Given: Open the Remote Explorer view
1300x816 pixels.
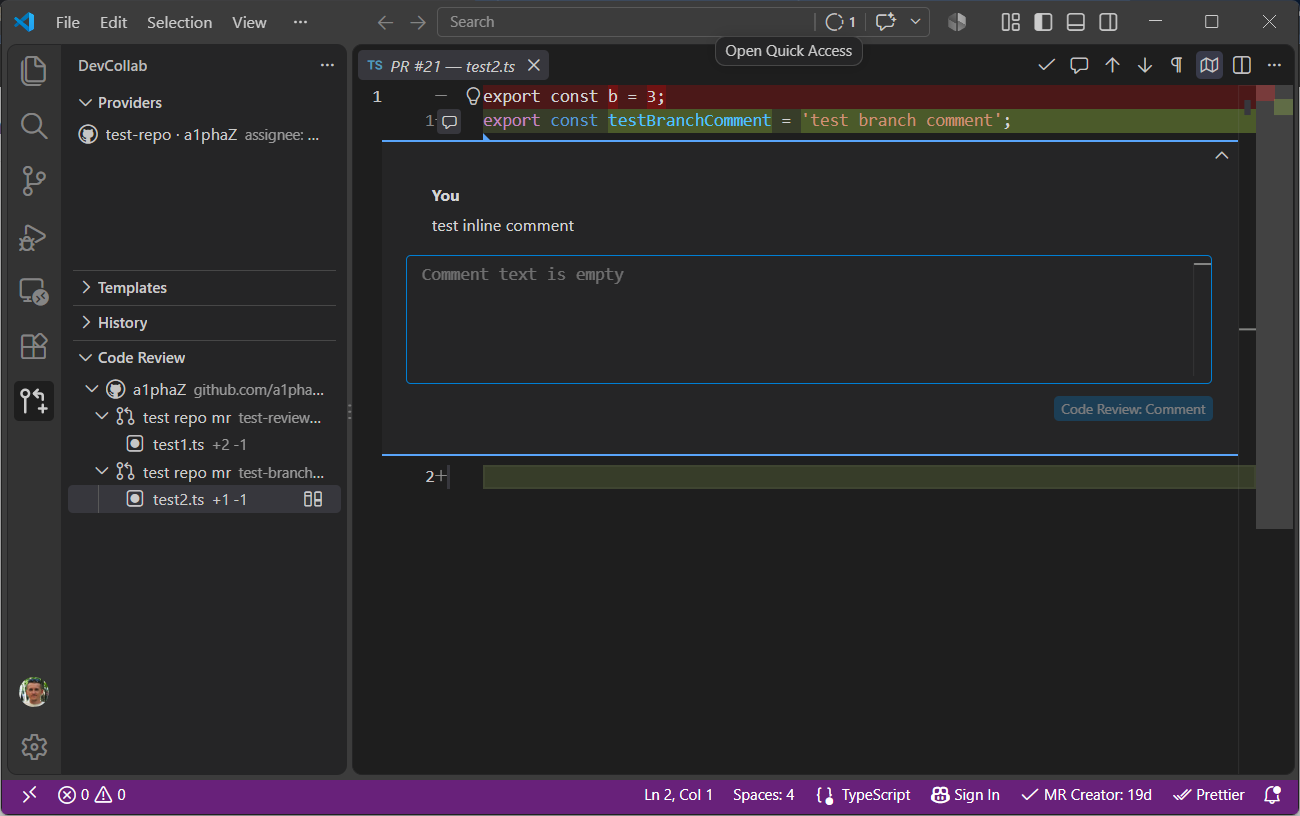Looking at the screenshot, I should pos(34,291).
